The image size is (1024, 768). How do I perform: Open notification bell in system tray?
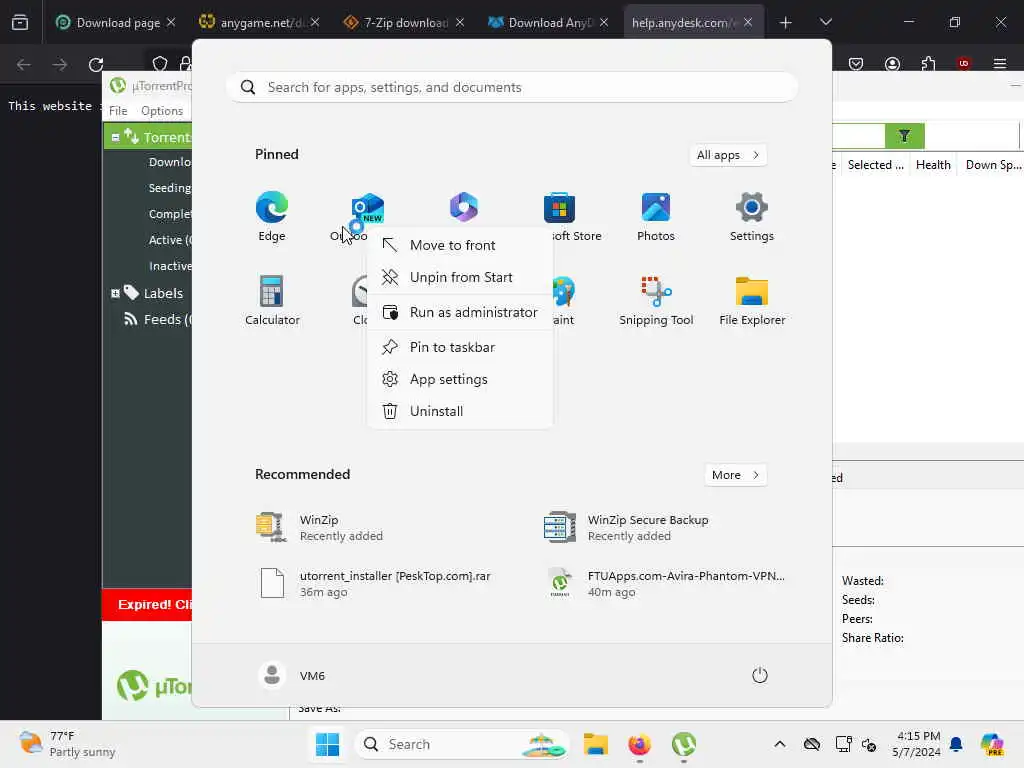[x=956, y=744]
